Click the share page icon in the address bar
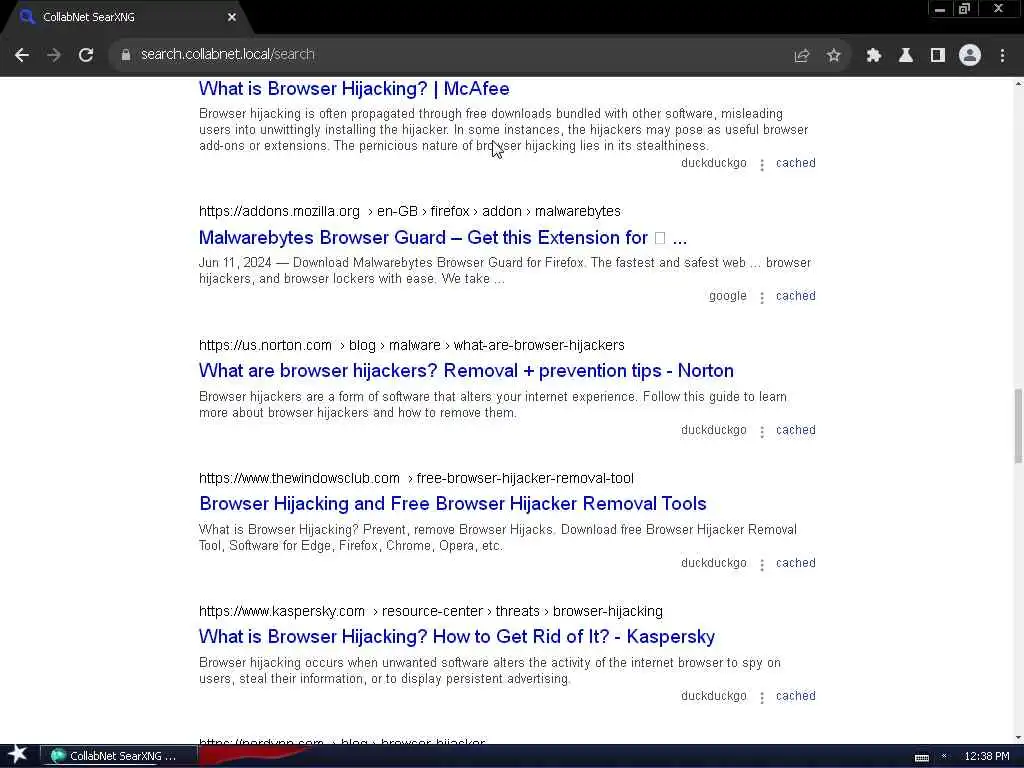The image size is (1024, 768). pos(801,56)
